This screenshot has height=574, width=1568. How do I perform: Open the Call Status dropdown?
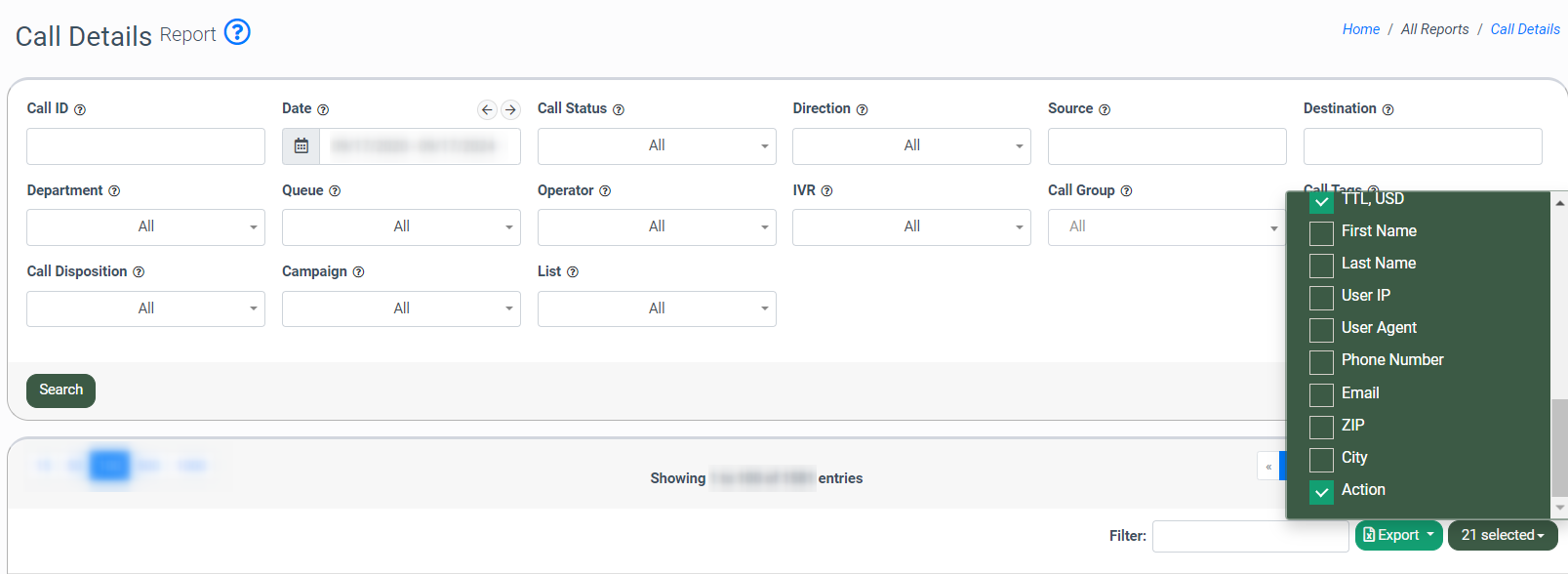pyautogui.click(x=657, y=146)
